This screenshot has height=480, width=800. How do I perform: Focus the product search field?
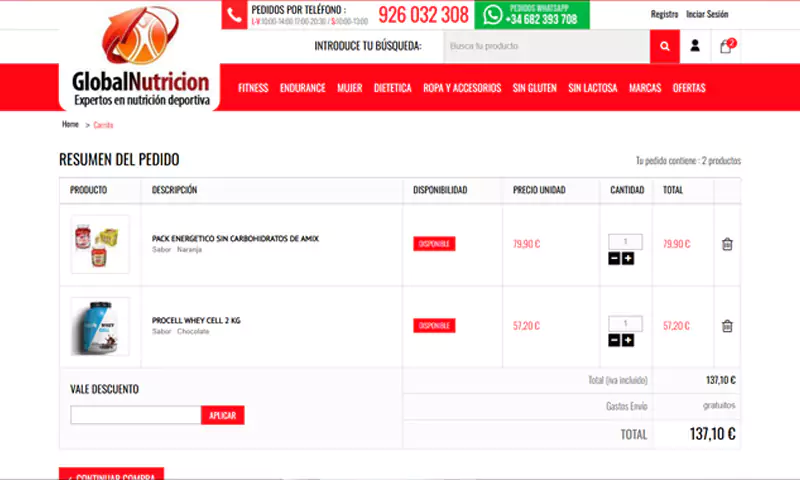click(x=546, y=46)
